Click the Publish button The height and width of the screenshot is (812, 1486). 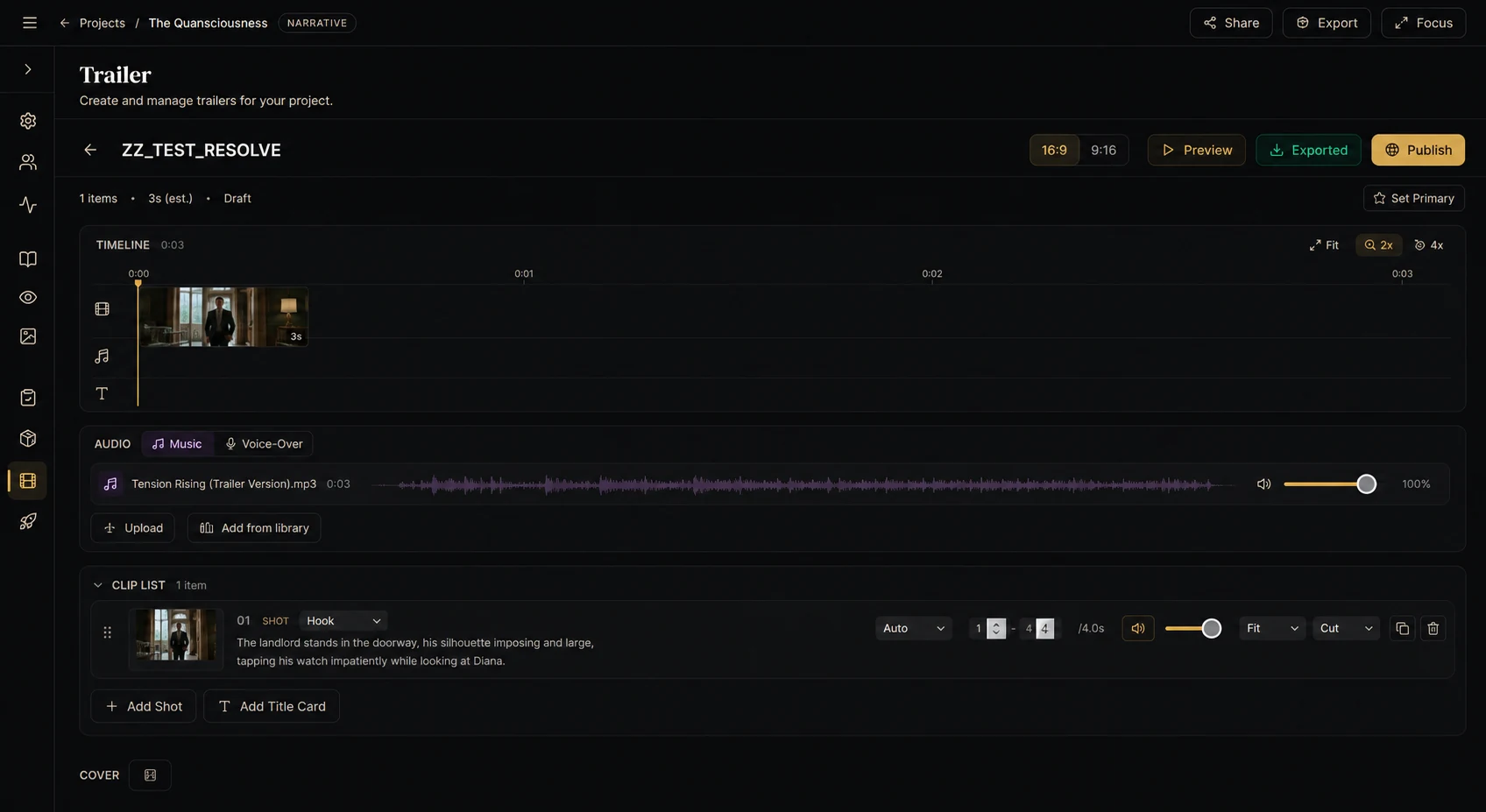click(x=1418, y=150)
